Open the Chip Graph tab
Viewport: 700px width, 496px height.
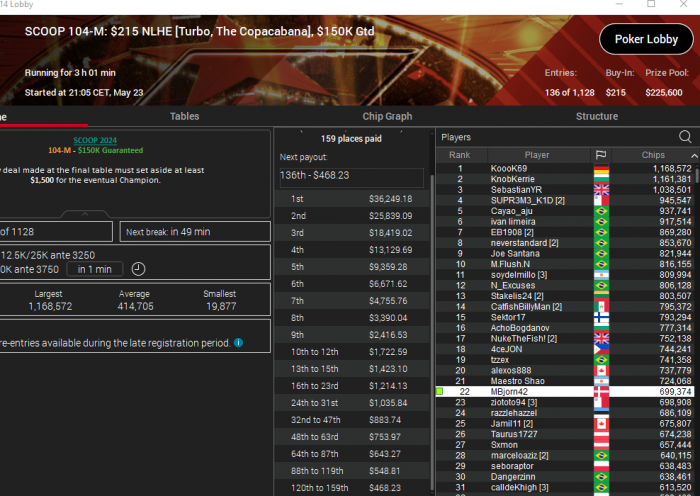pyautogui.click(x=387, y=117)
